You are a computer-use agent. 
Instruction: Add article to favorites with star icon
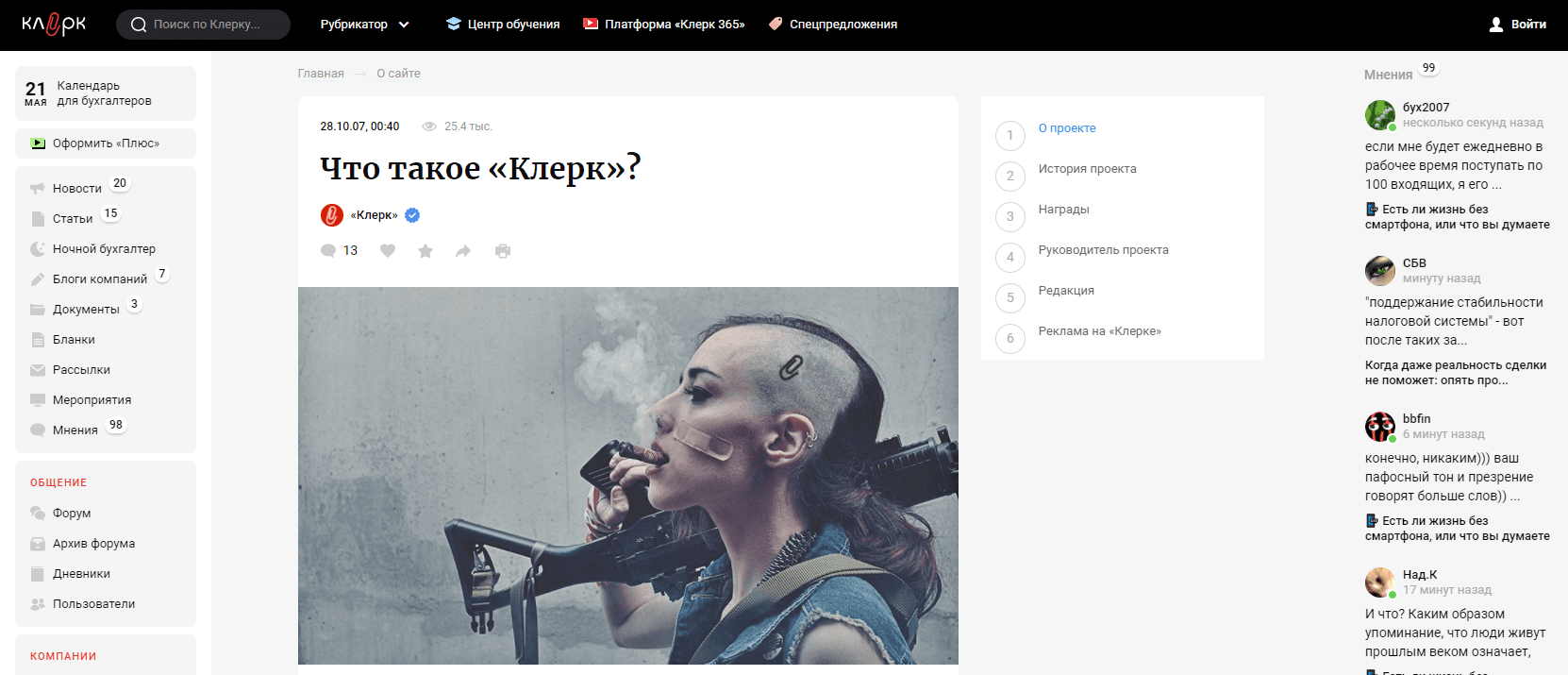coord(425,250)
